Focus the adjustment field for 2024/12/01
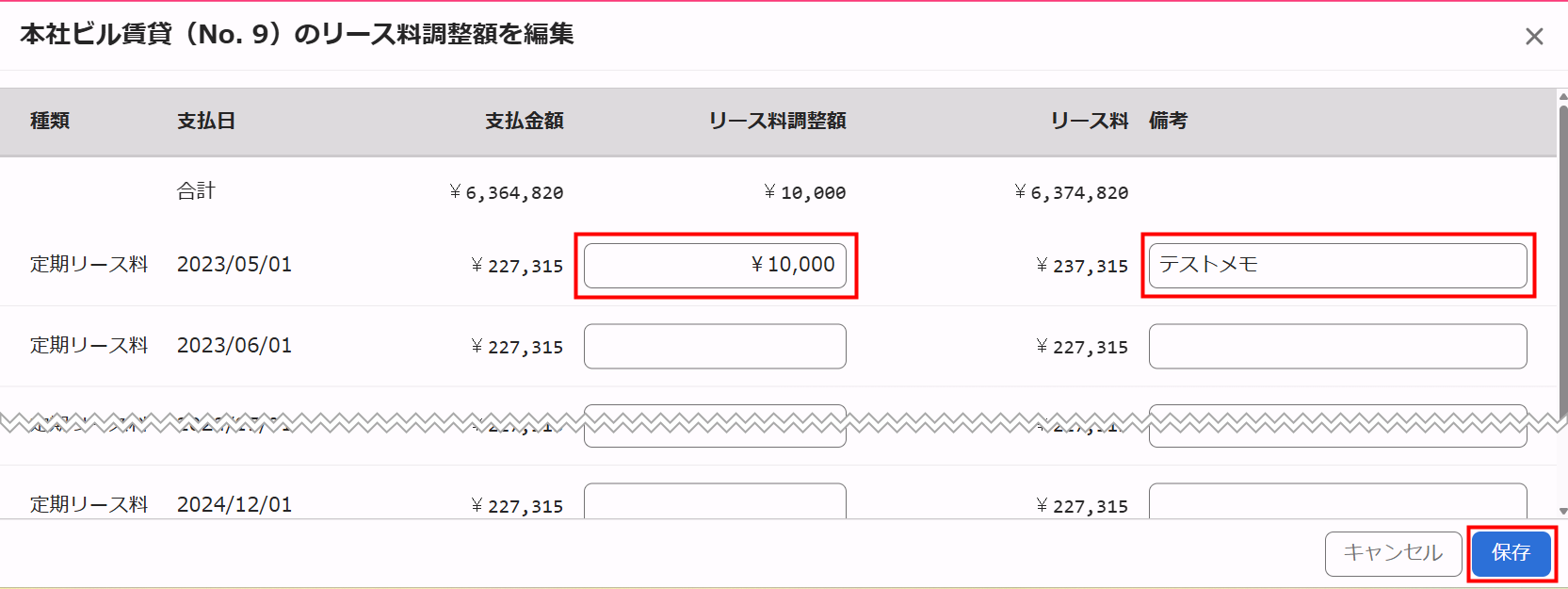This screenshot has height=589, width=1568. 715,502
